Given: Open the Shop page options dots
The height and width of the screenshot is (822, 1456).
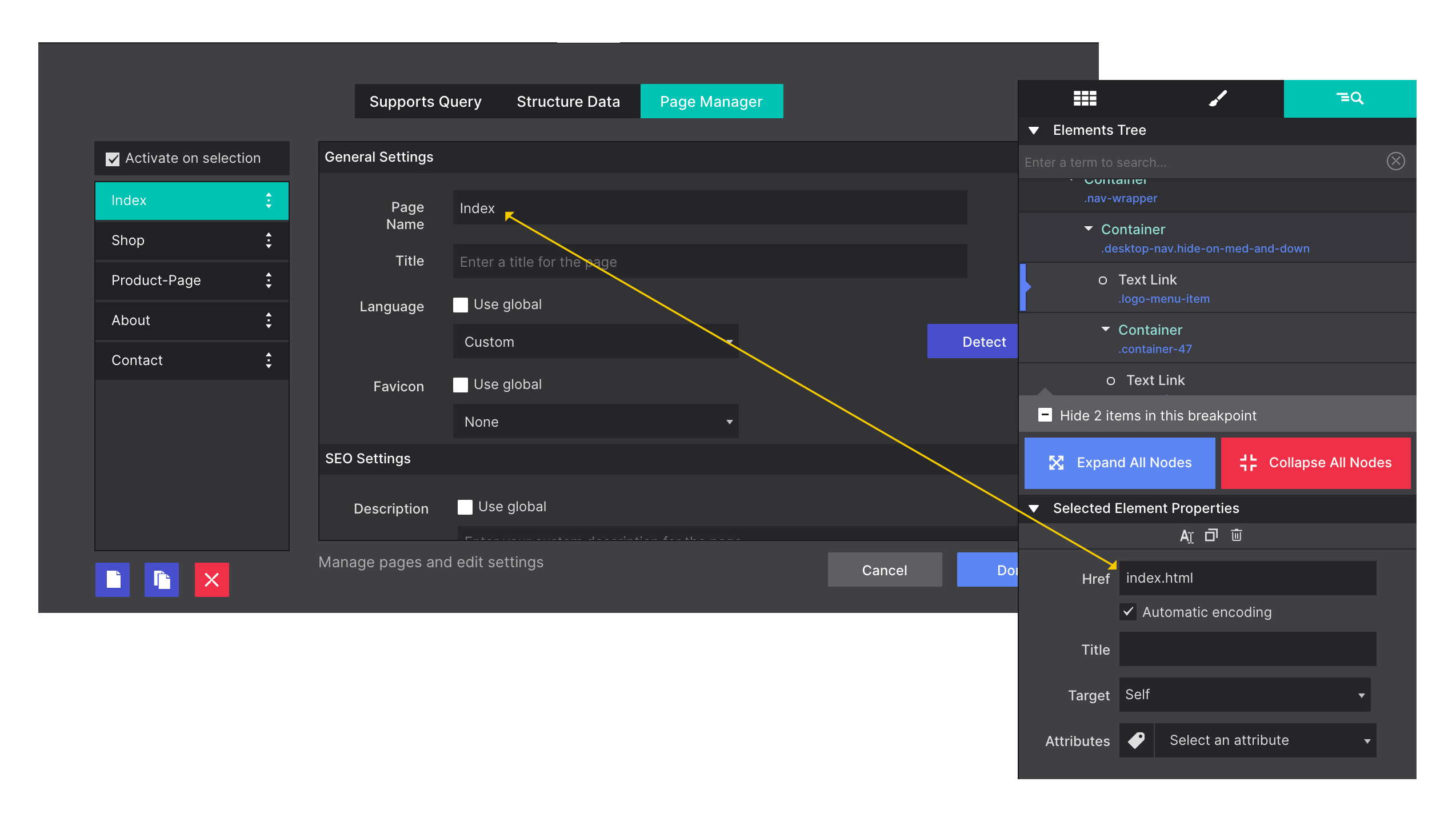Looking at the screenshot, I should [x=269, y=240].
